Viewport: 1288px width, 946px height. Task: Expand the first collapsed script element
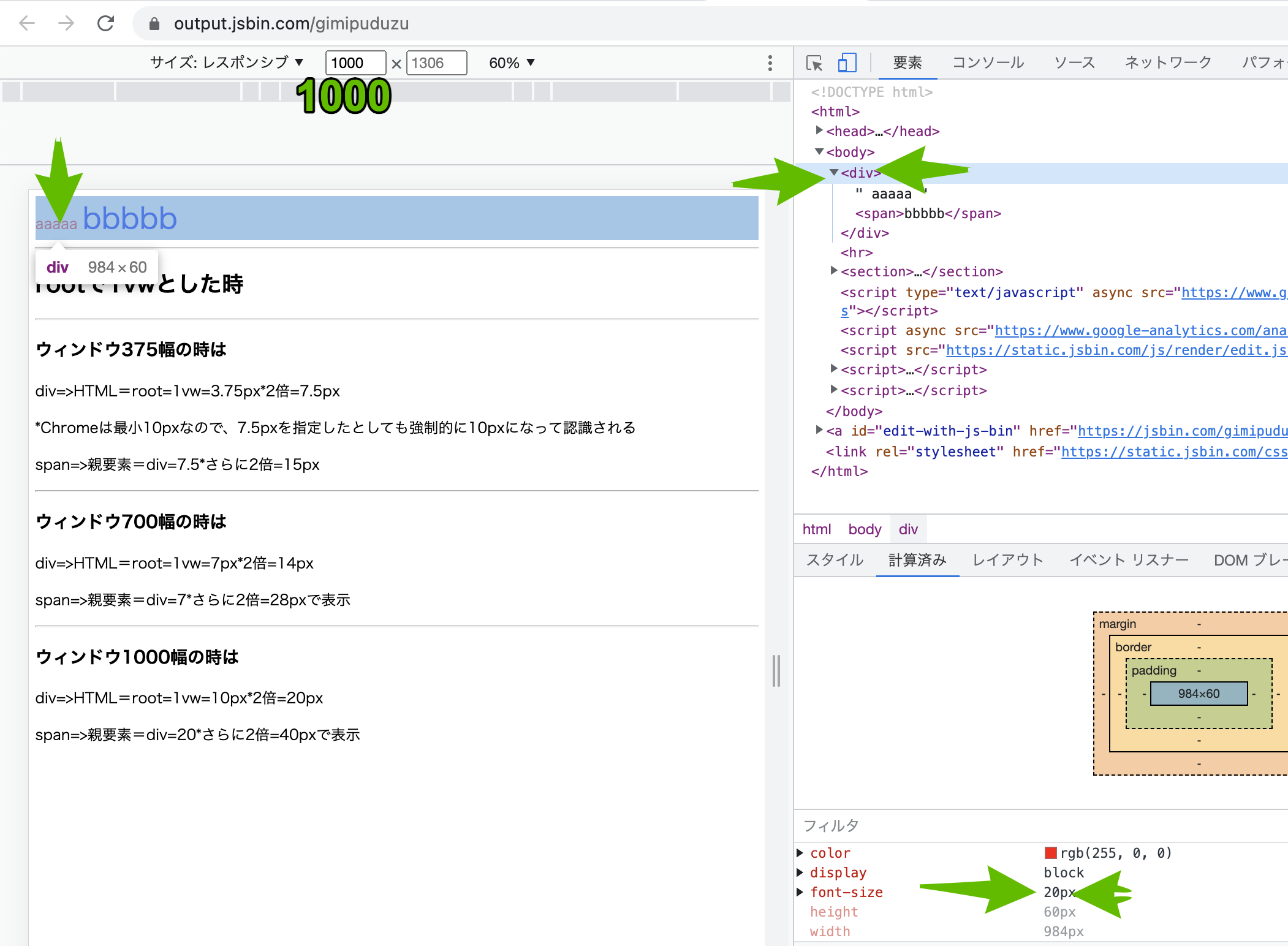(x=834, y=369)
